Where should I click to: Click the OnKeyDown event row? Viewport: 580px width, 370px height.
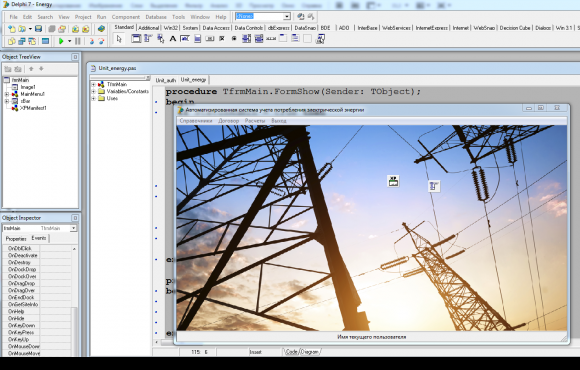click(37, 326)
